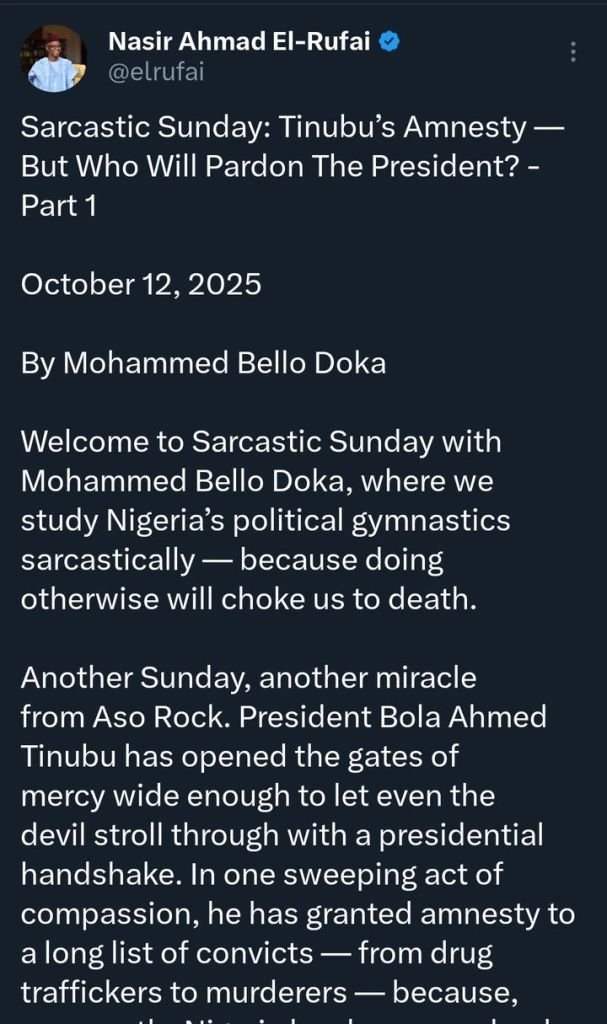This screenshot has height=1024, width=607.
Task: Click the date October 12, 2025
Action: point(141,284)
